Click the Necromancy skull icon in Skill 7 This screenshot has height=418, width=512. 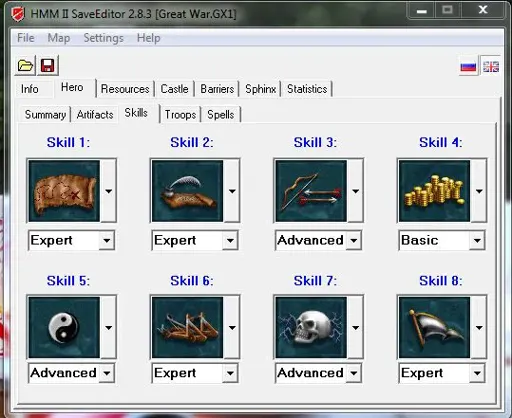[311, 327]
